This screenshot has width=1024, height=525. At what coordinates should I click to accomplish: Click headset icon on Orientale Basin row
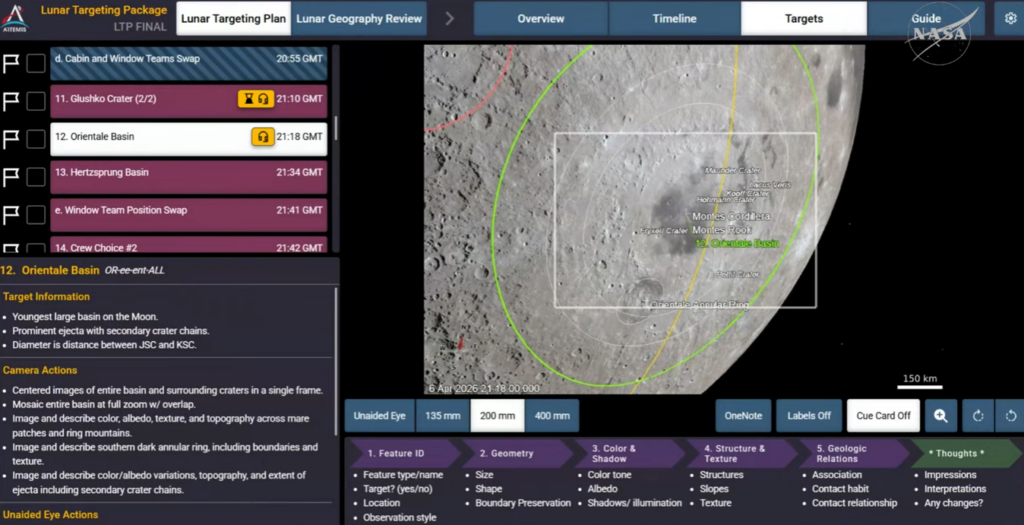pyautogui.click(x=263, y=137)
